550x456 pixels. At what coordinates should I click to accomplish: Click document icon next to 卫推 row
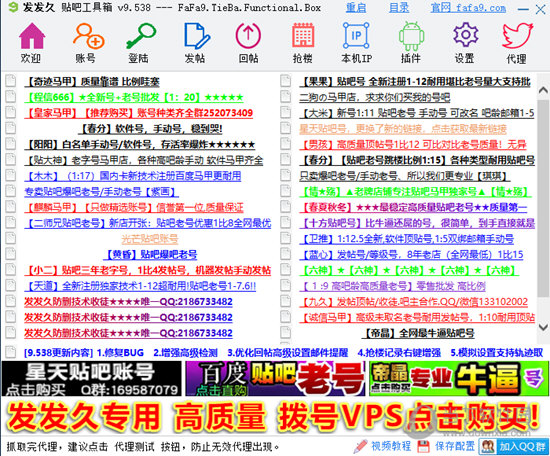point(286,238)
